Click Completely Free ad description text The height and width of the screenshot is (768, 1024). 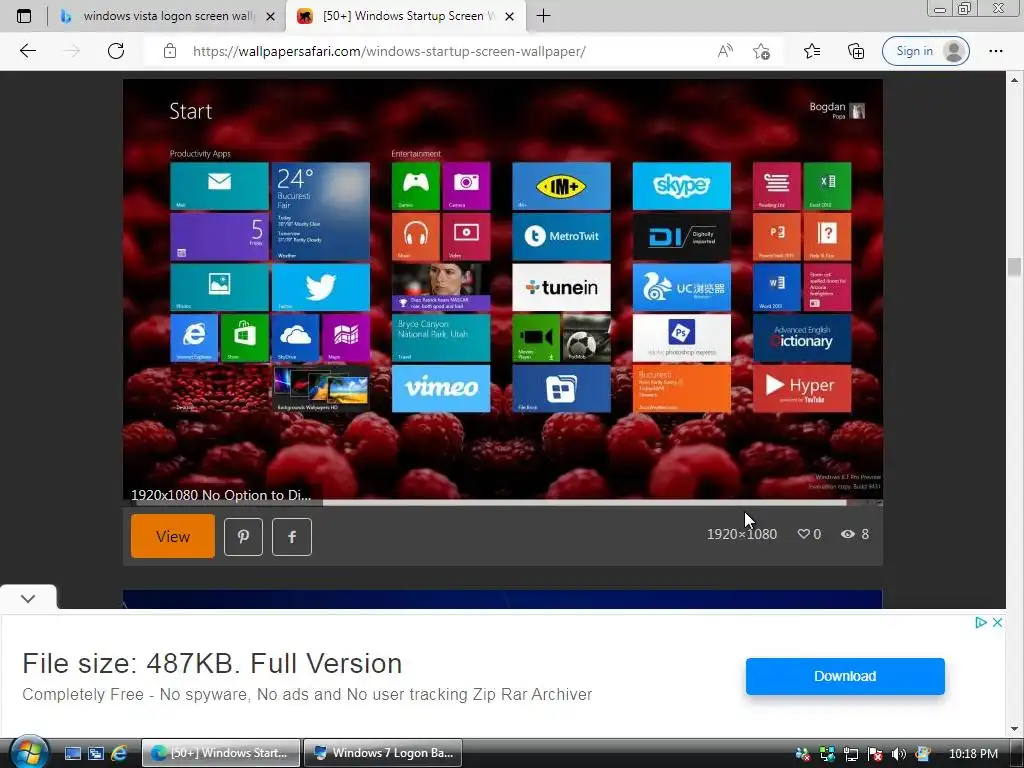(x=307, y=694)
